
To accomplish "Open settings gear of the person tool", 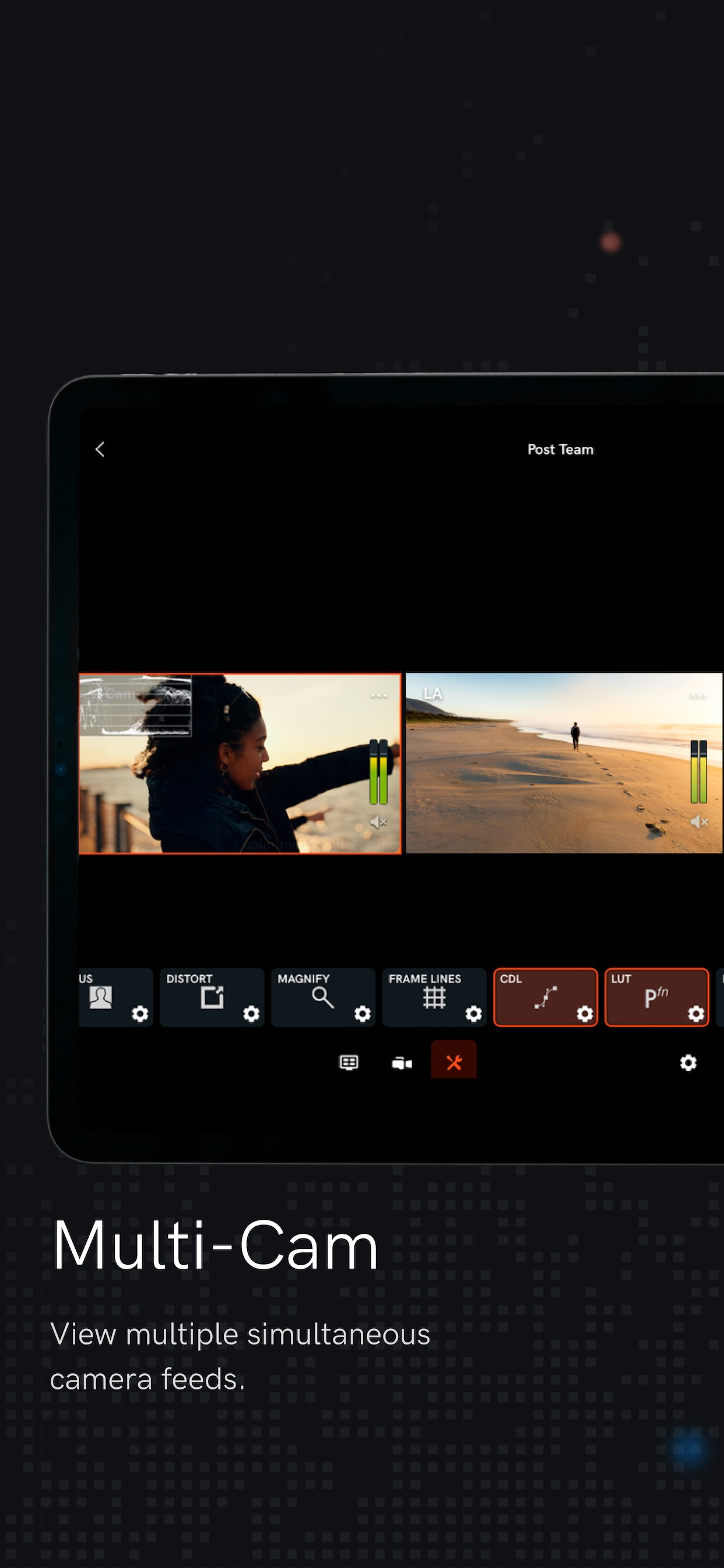I will click(140, 1013).
